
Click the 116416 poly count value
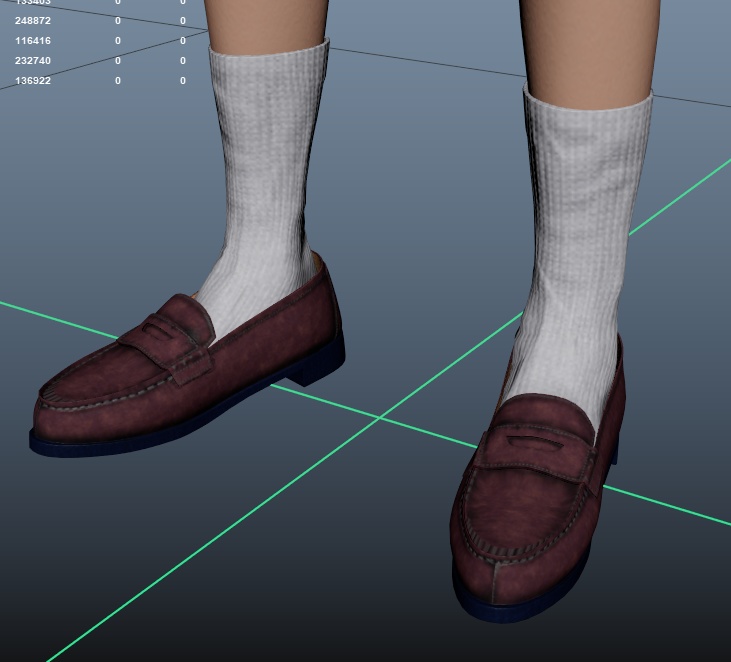pos(33,41)
